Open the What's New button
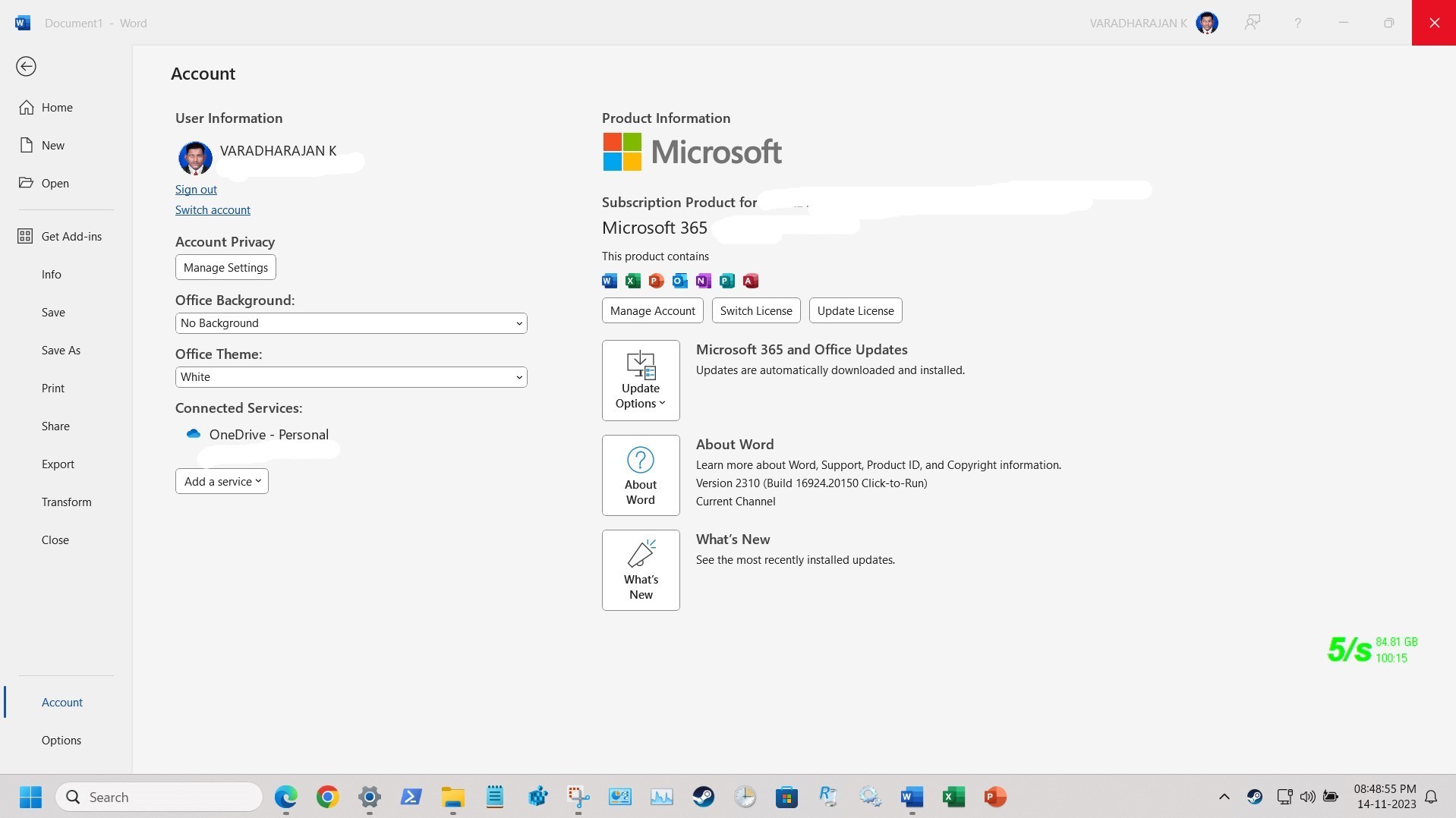The width and height of the screenshot is (1456, 818). [x=641, y=571]
